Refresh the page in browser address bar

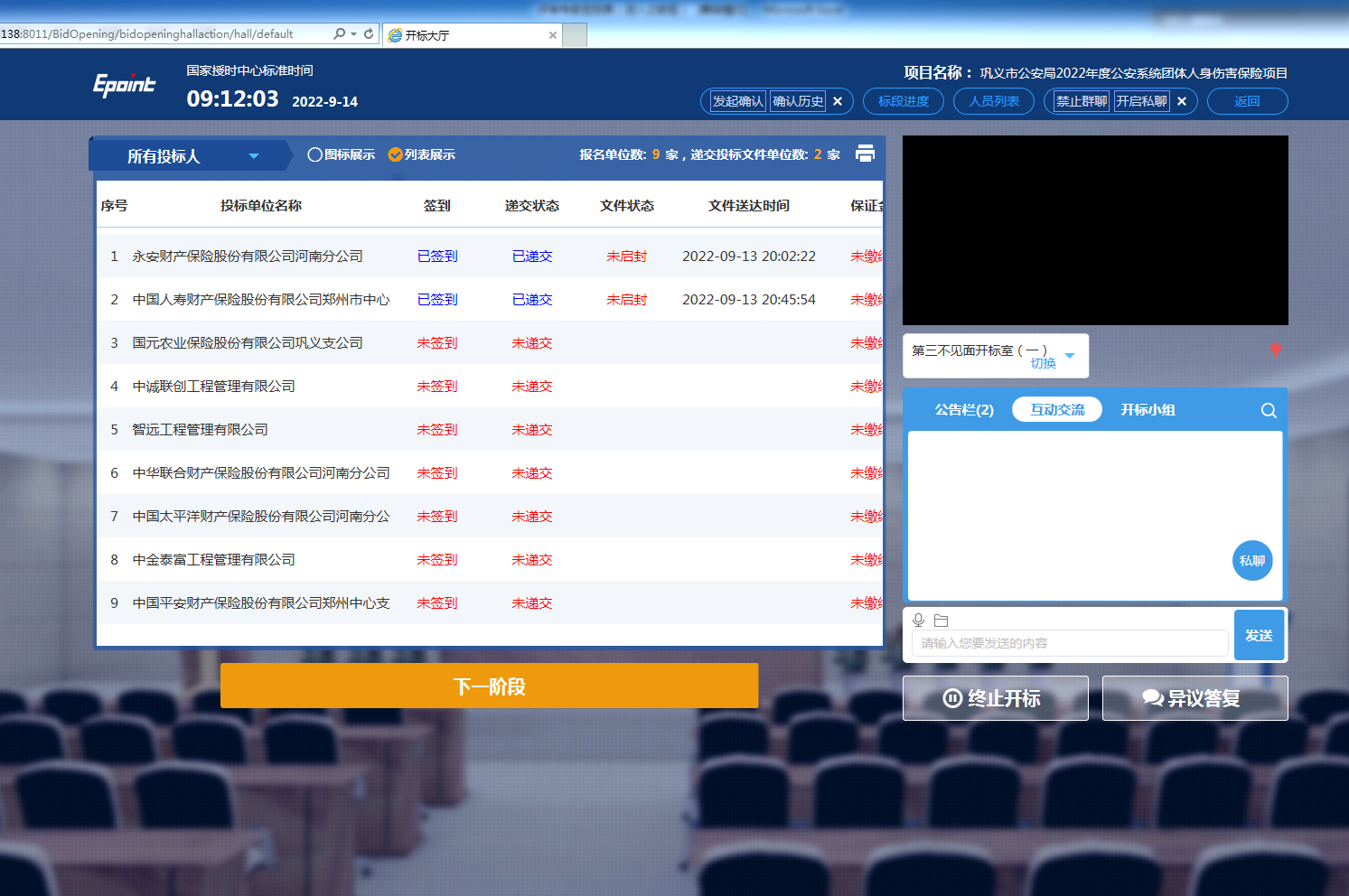coord(369,33)
